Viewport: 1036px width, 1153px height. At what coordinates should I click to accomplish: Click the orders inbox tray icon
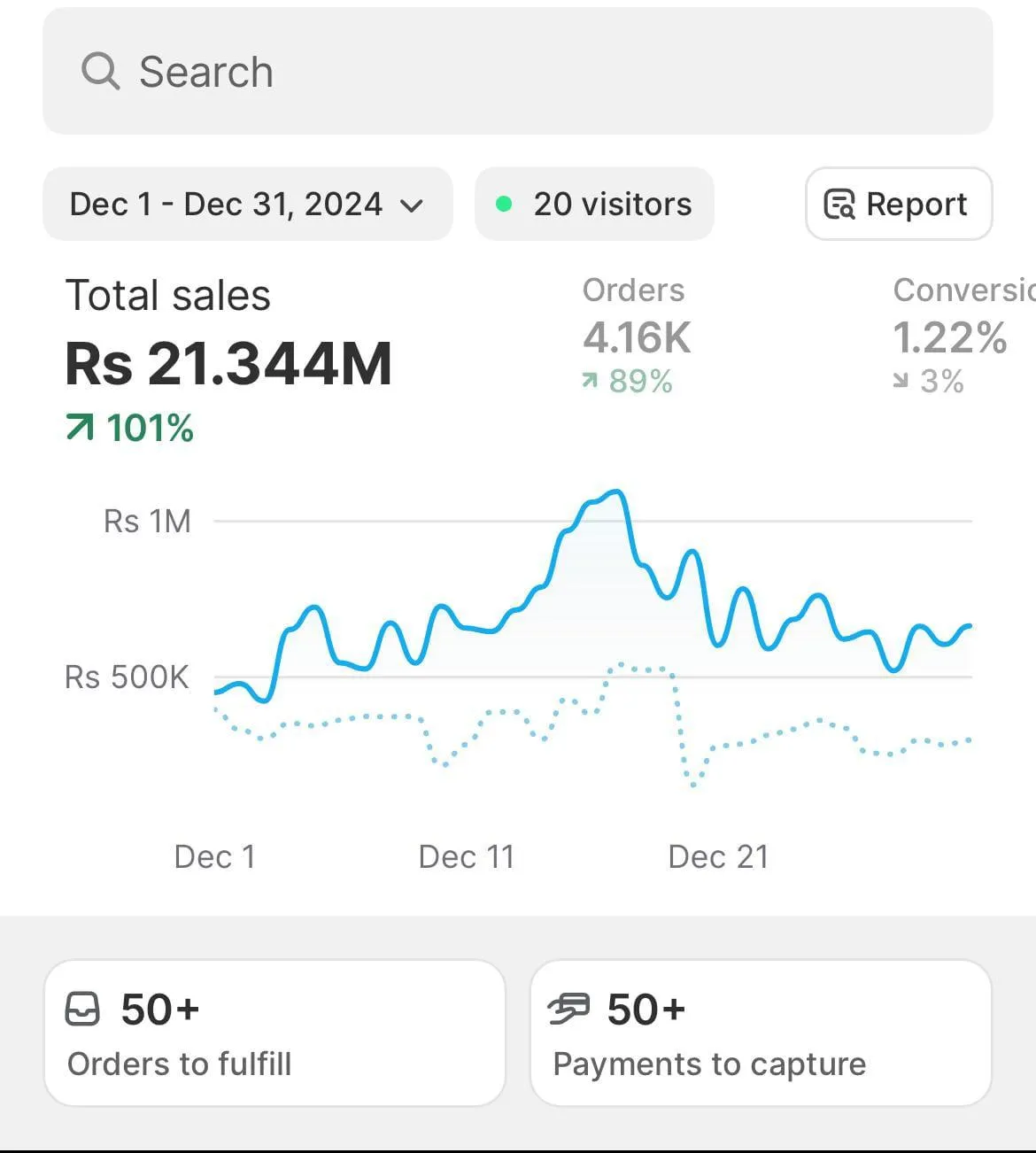pyautogui.click(x=83, y=1009)
